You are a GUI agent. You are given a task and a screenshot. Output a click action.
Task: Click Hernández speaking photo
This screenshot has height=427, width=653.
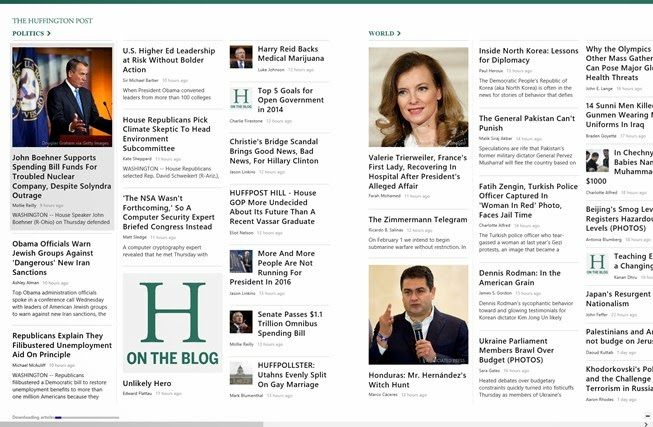click(x=419, y=315)
